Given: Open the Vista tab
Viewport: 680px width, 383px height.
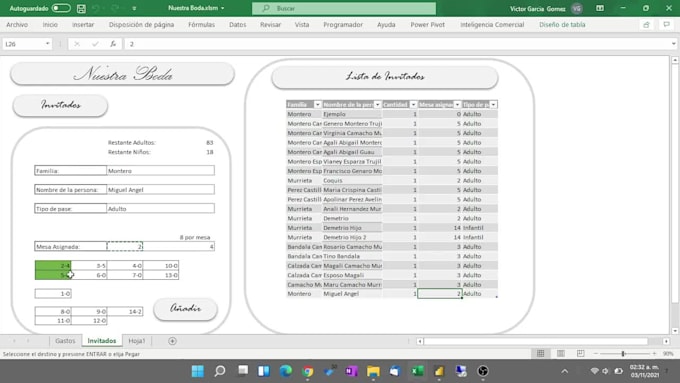Looking at the screenshot, I should 302,25.
